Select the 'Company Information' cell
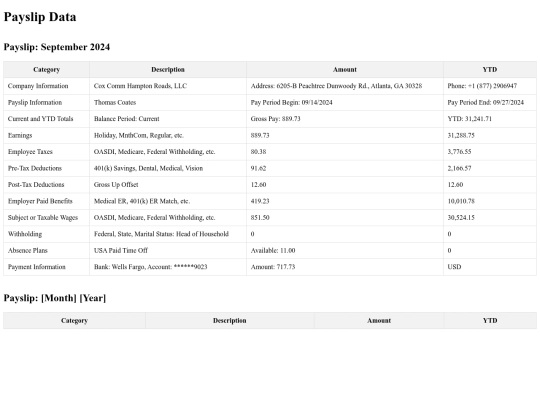 point(46,86)
